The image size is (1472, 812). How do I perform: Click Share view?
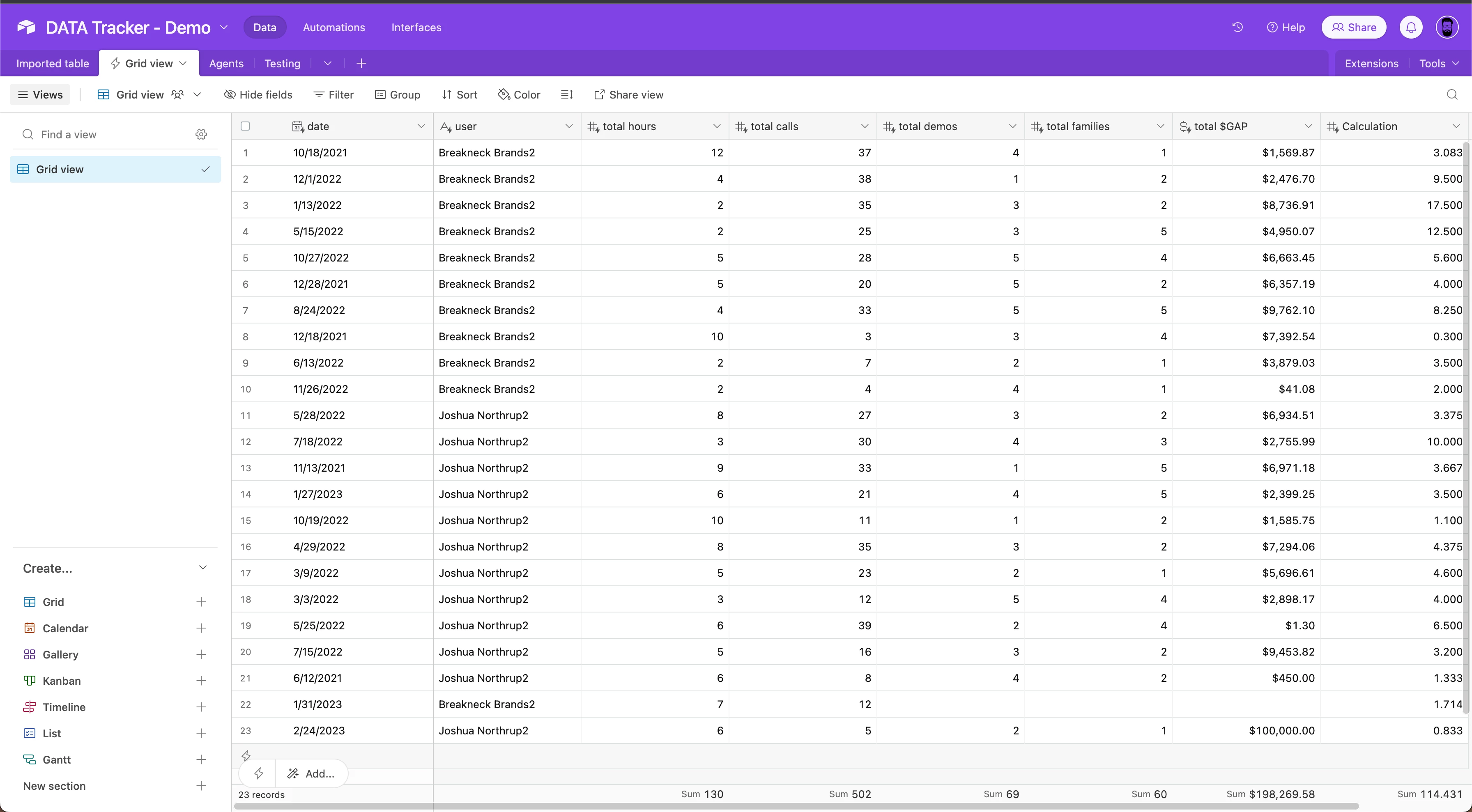click(x=628, y=94)
